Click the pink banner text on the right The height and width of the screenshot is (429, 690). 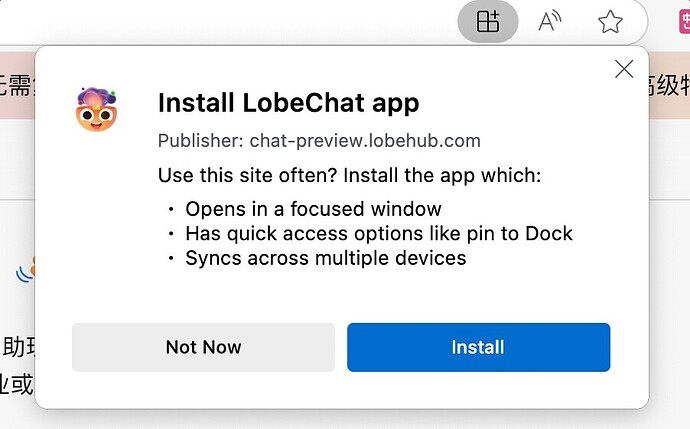668,84
